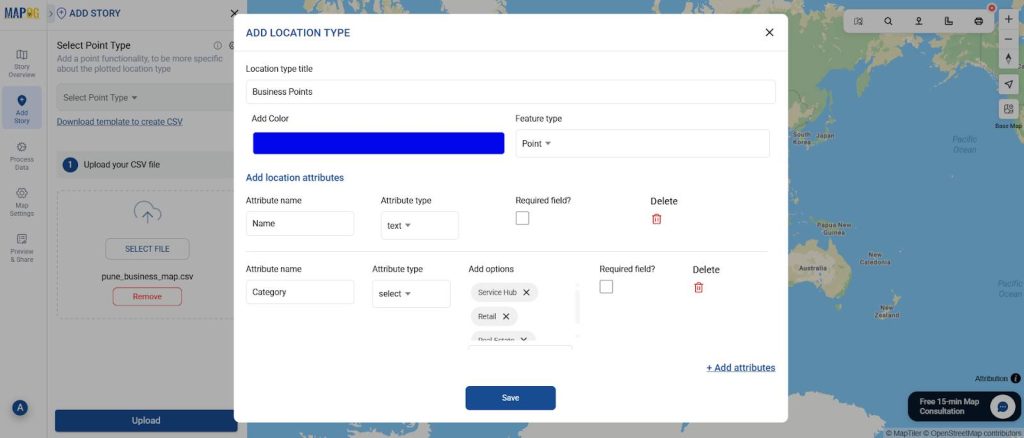The image size is (1024, 438).
Task: Open the map search magnifier tool
Action: 888,21
